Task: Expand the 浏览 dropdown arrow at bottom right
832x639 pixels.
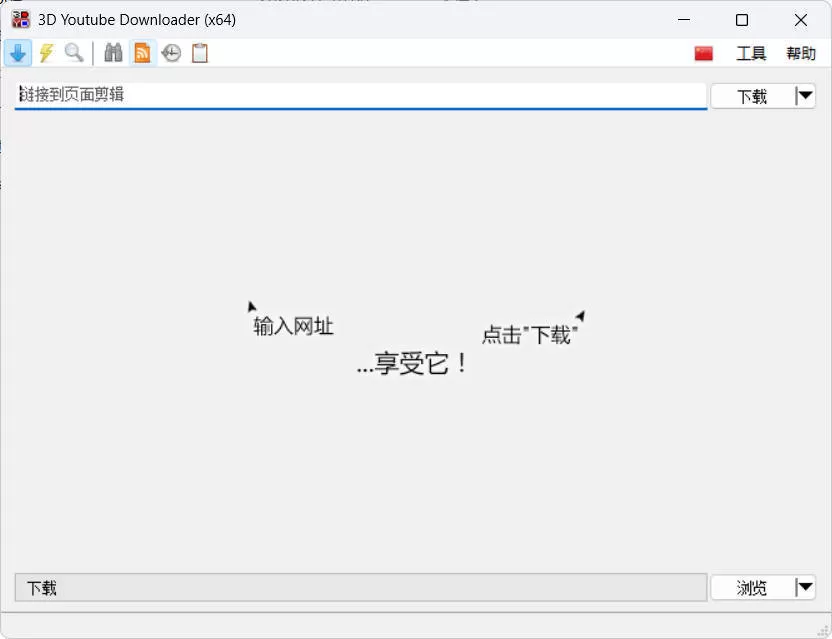Action: (806, 587)
